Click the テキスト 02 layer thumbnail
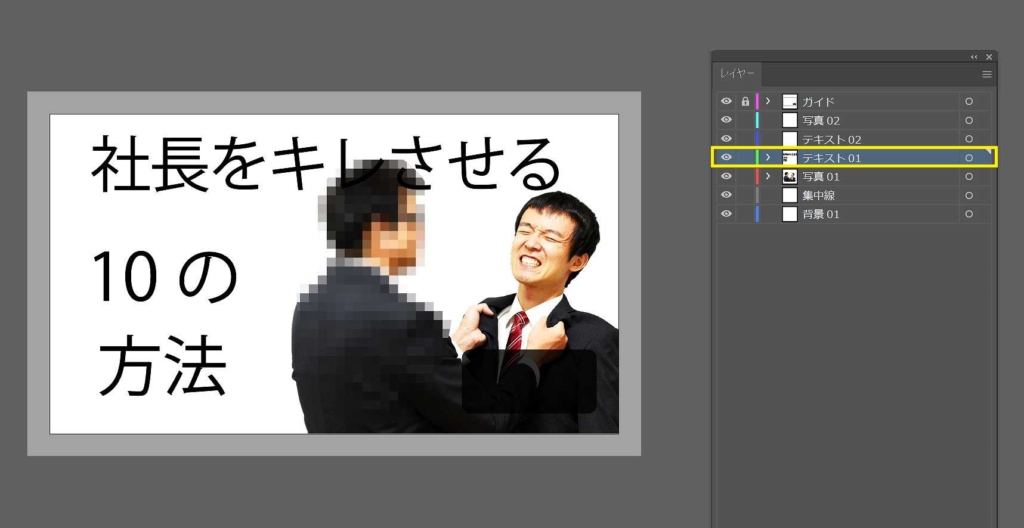The image size is (1024, 528). [x=790, y=139]
